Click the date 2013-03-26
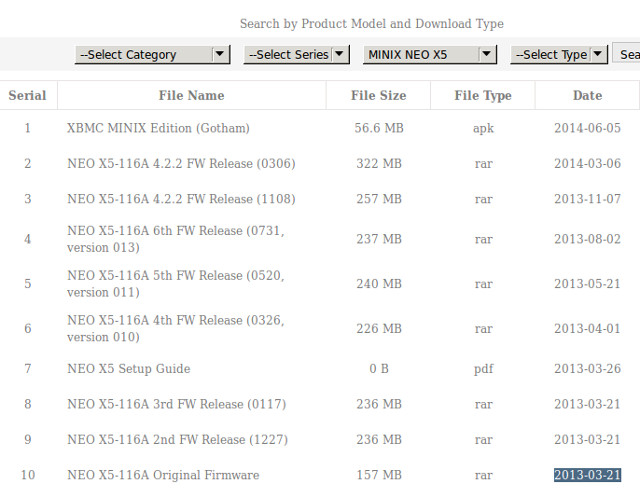This screenshot has width=640, height=498. [x=587, y=369]
